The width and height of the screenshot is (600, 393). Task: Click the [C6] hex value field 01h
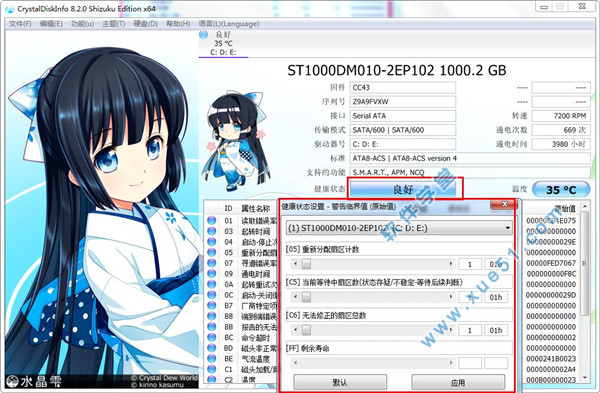click(x=496, y=330)
